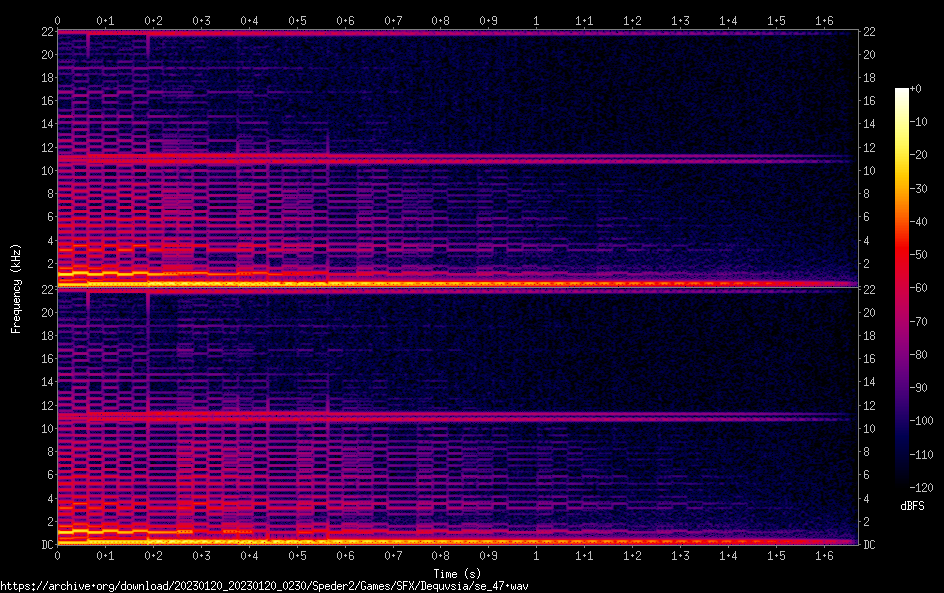Screen dimensions: 944x593
Task: Click the 22 label at the top-left frequency axis
Action: point(46,32)
